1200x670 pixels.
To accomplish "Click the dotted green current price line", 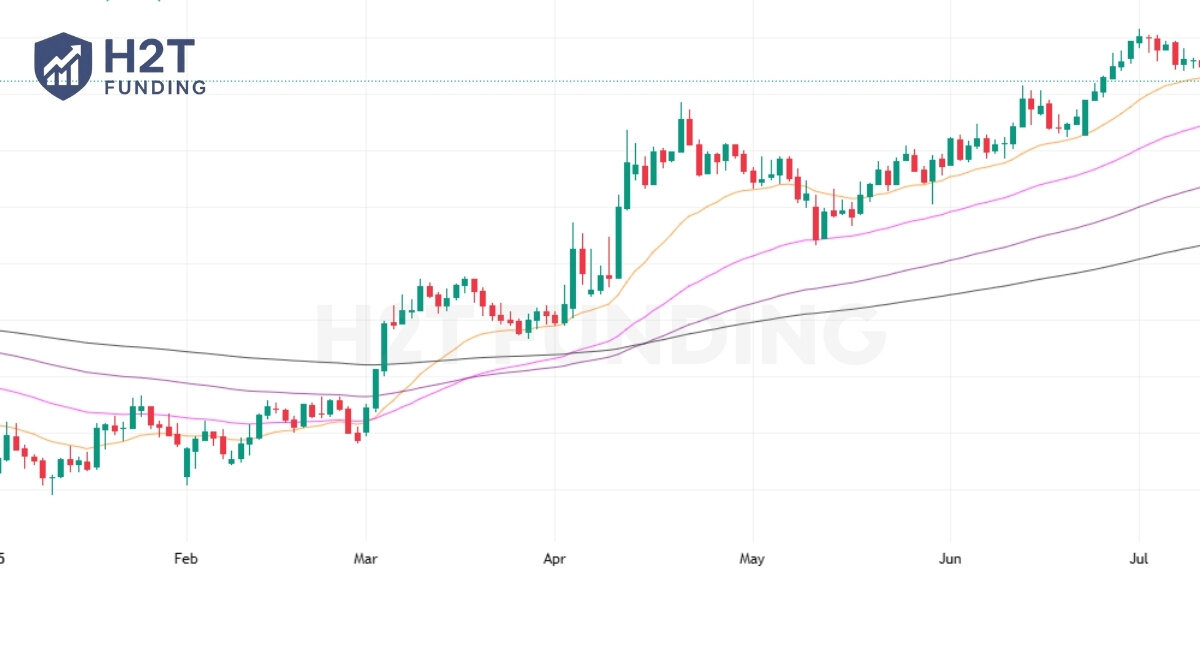I will (x=600, y=81).
